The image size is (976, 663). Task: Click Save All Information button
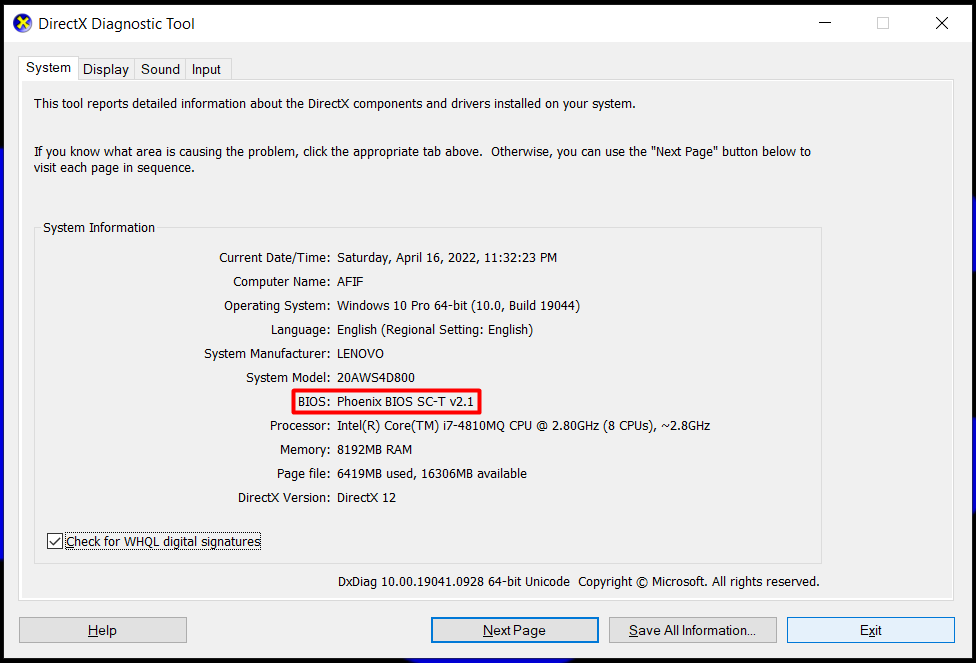click(692, 630)
